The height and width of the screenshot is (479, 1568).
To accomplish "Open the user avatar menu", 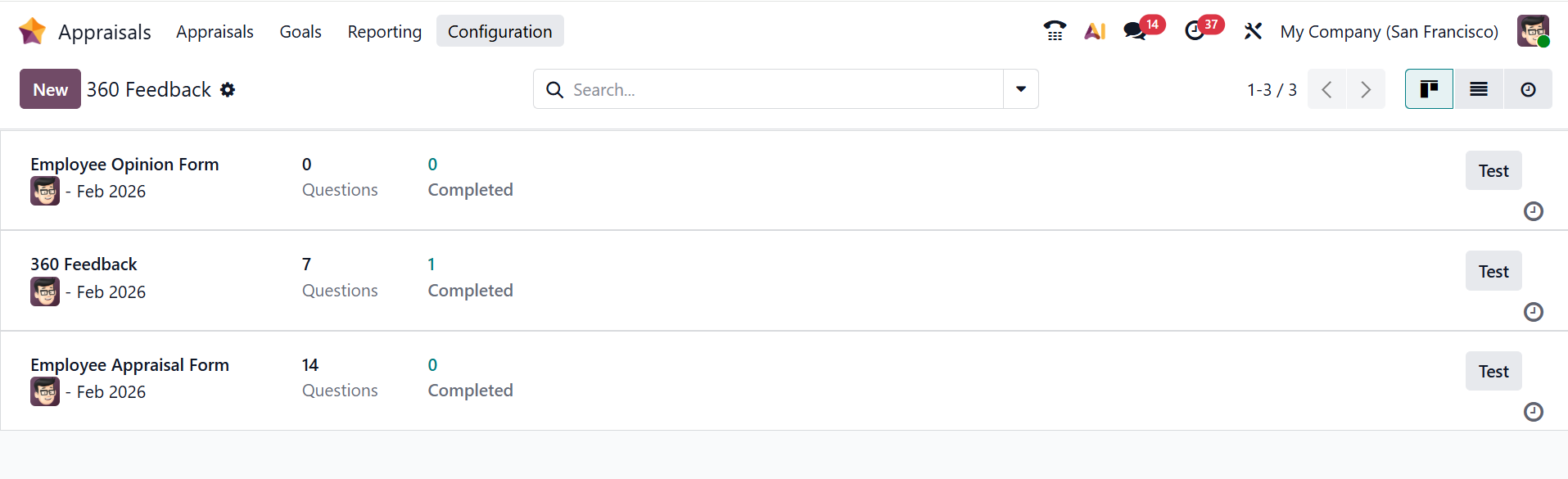I will pyautogui.click(x=1533, y=31).
